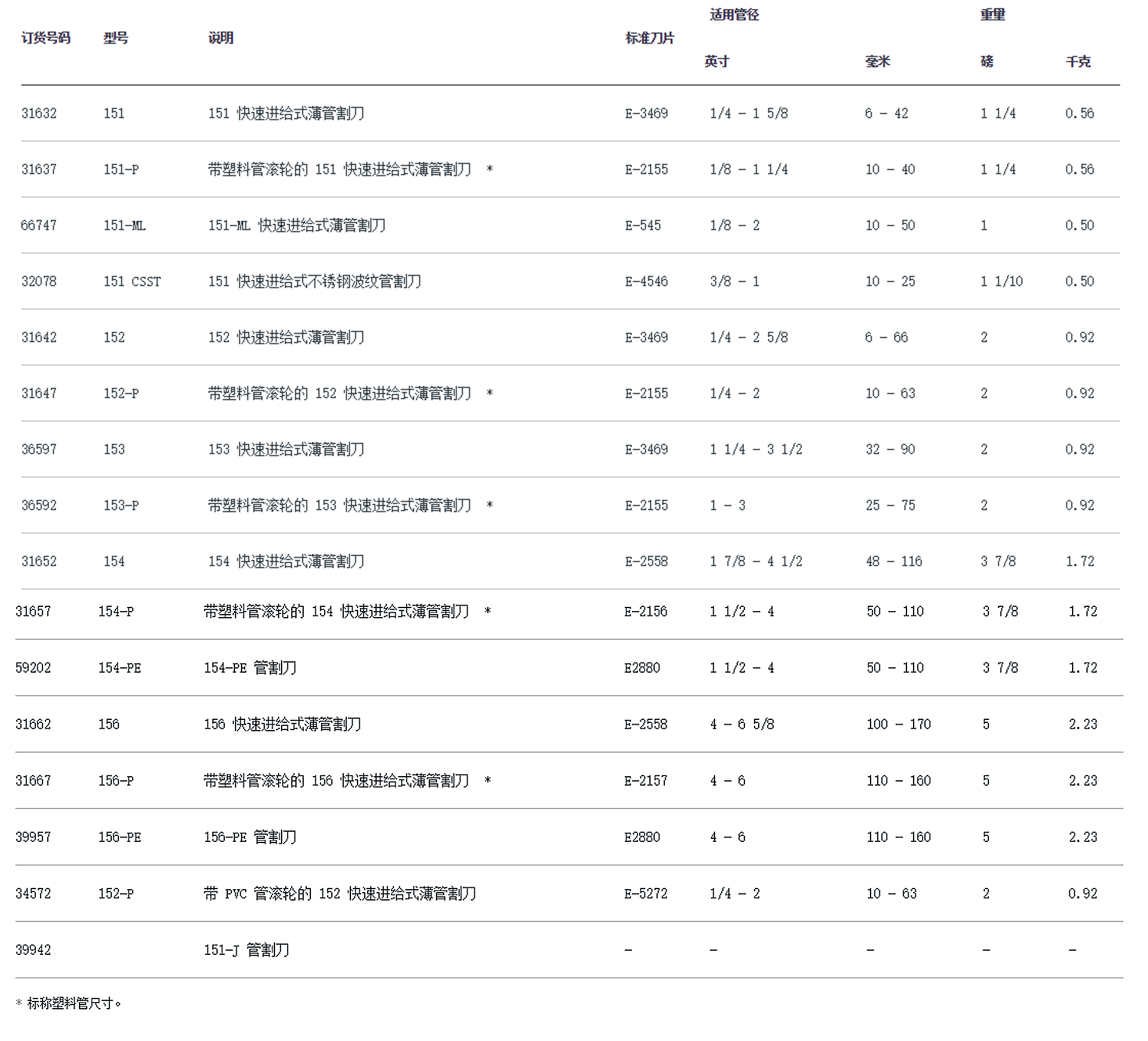The image size is (1148, 1041).
Task: Click order number 36597
Action: [39, 449]
